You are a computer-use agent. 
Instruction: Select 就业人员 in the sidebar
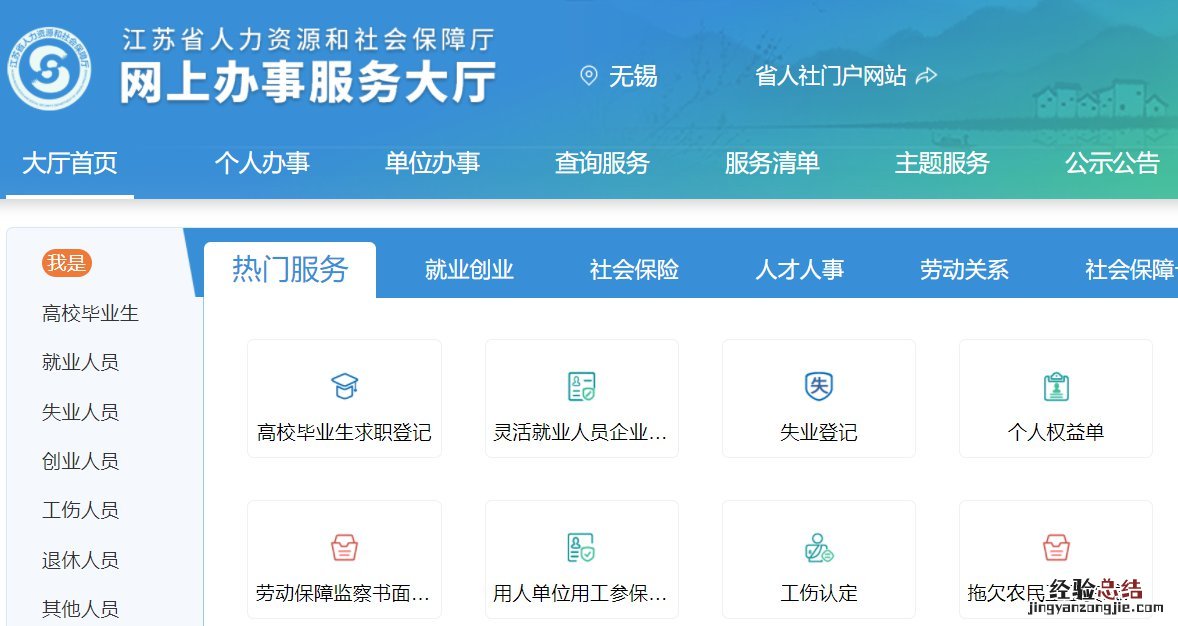80,362
